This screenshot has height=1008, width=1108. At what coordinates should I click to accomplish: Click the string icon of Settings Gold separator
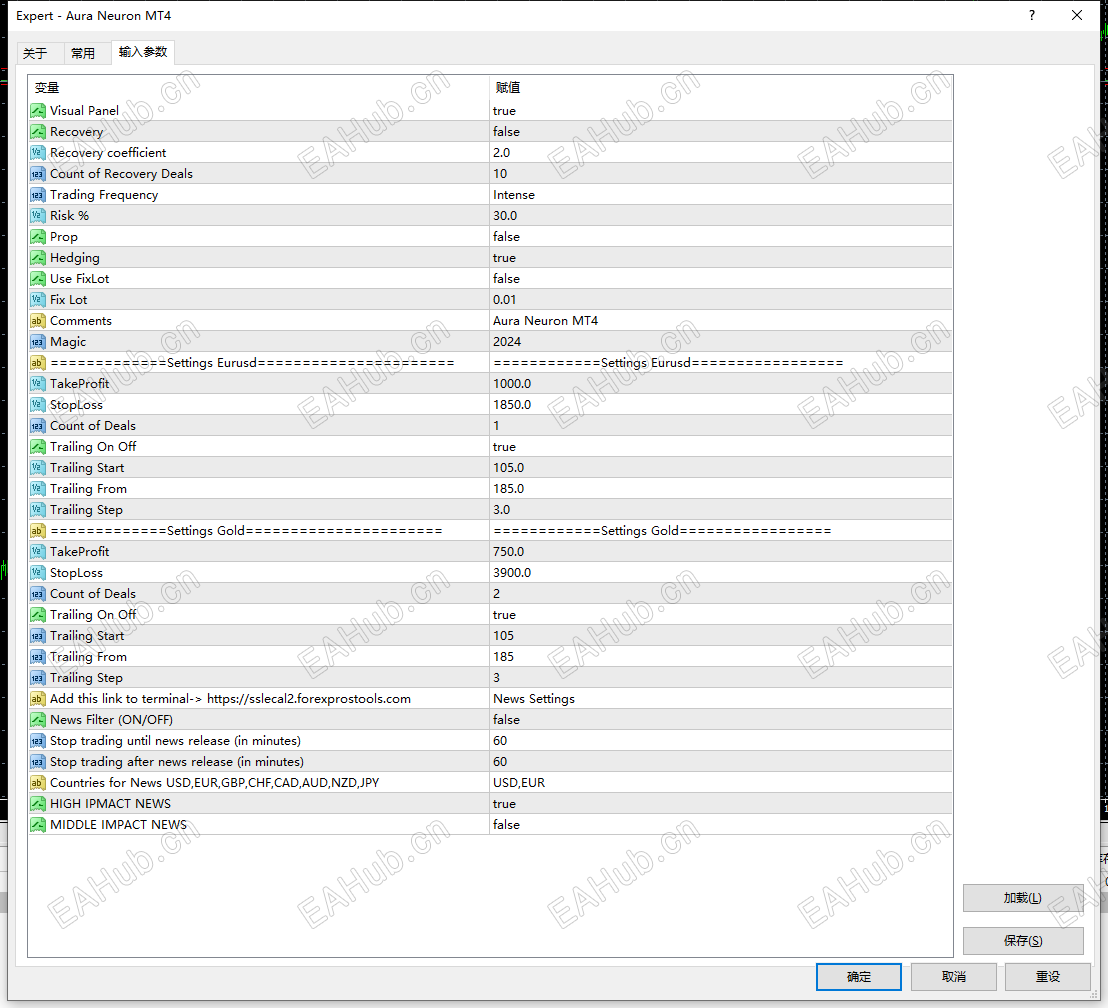click(38, 531)
